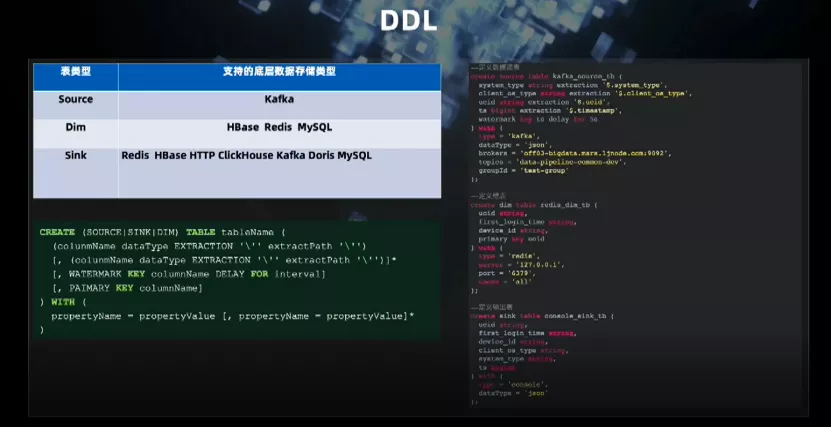The height and width of the screenshot is (428, 832).
Task: Click "console_sink_tb" in the sink table code
Action: point(575,316)
